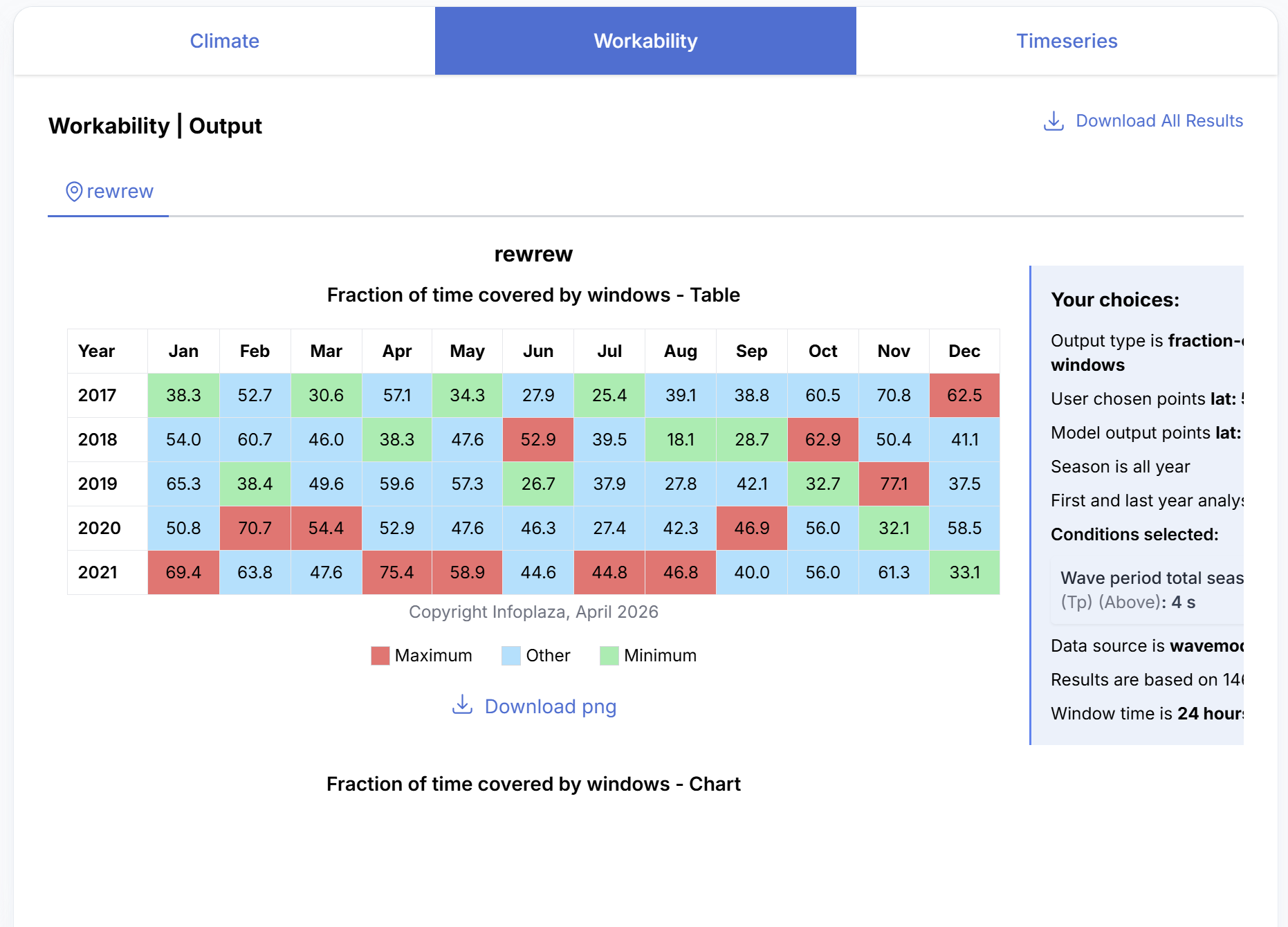This screenshot has width=1288, height=927.
Task: Click the location pin icon beside rewrew
Action: point(74,192)
